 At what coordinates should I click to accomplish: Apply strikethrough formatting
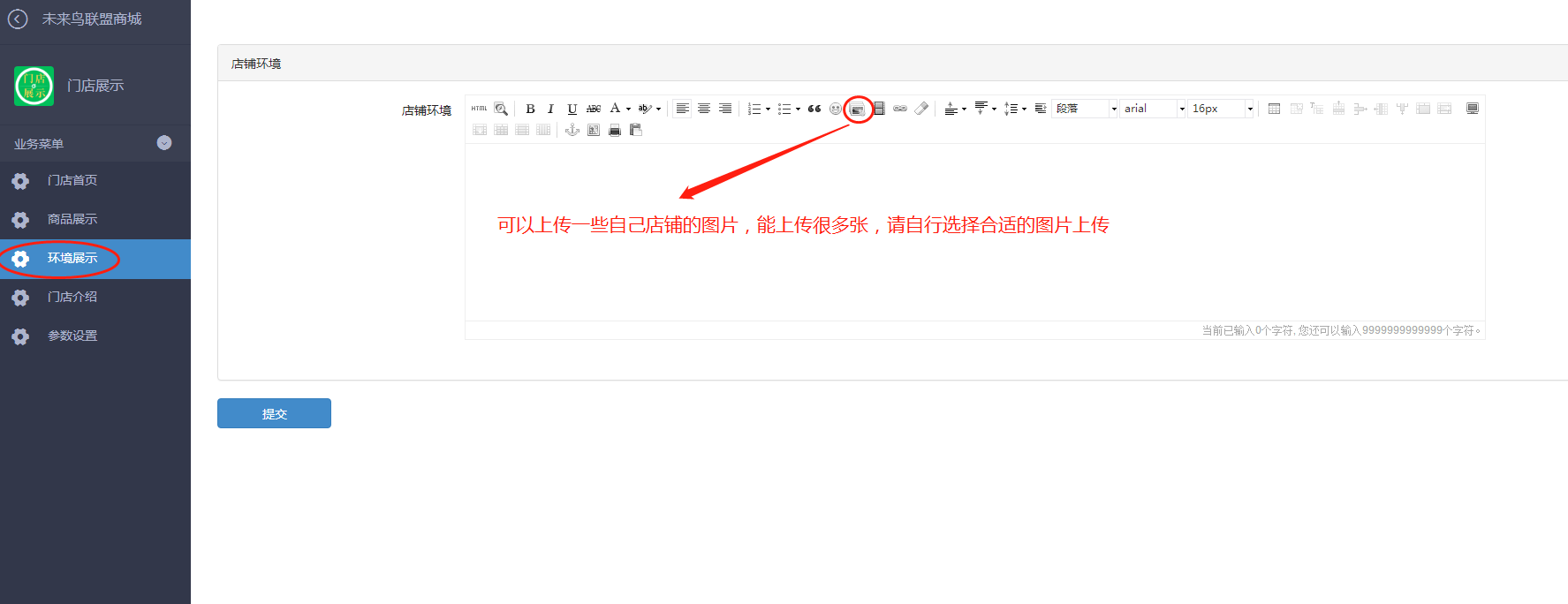point(594,109)
